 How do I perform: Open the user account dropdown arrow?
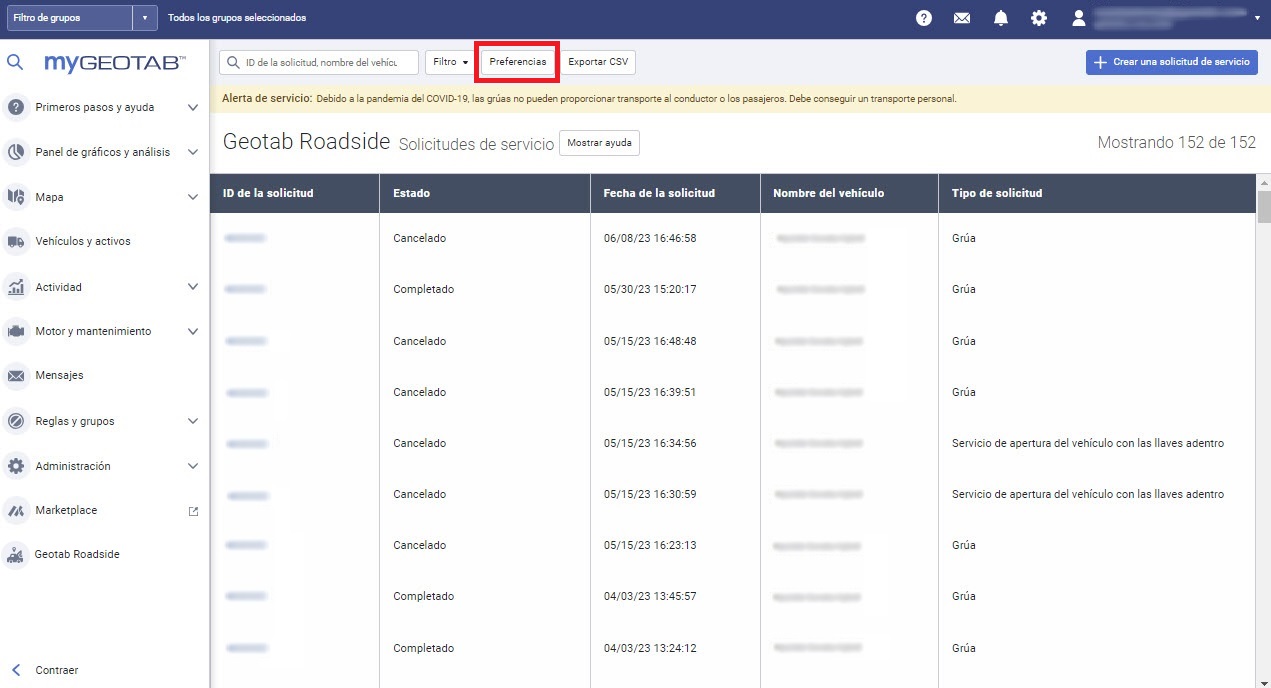[x=1257, y=18]
